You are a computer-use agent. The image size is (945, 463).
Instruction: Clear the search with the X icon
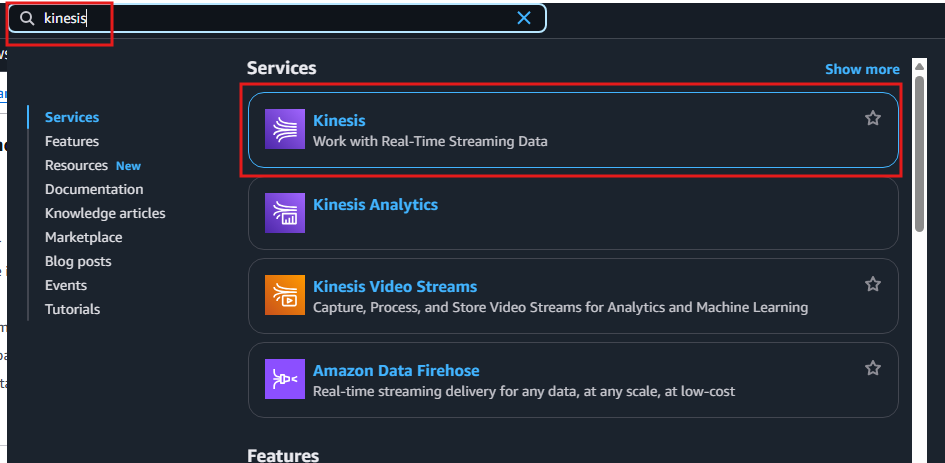524,18
